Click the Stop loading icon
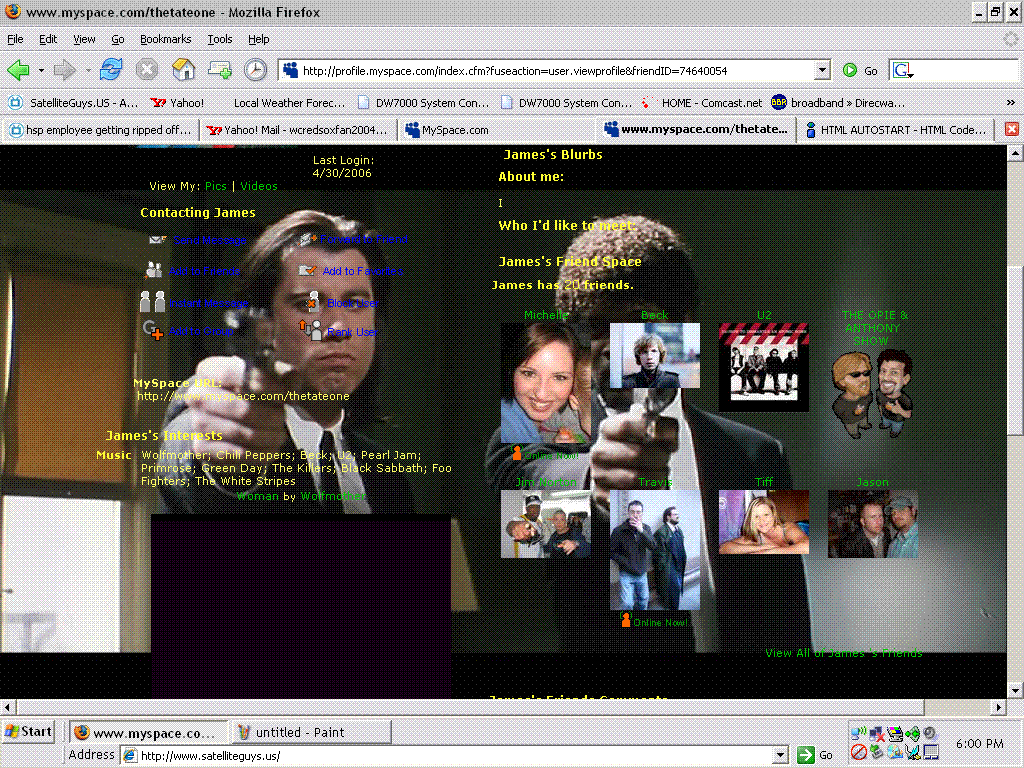The image size is (1024, 768). (x=147, y=69)
